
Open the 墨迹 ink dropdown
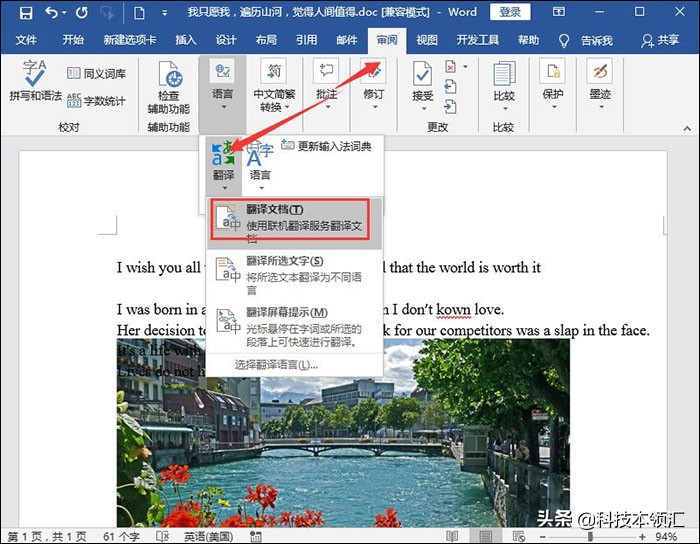point(600,85)
